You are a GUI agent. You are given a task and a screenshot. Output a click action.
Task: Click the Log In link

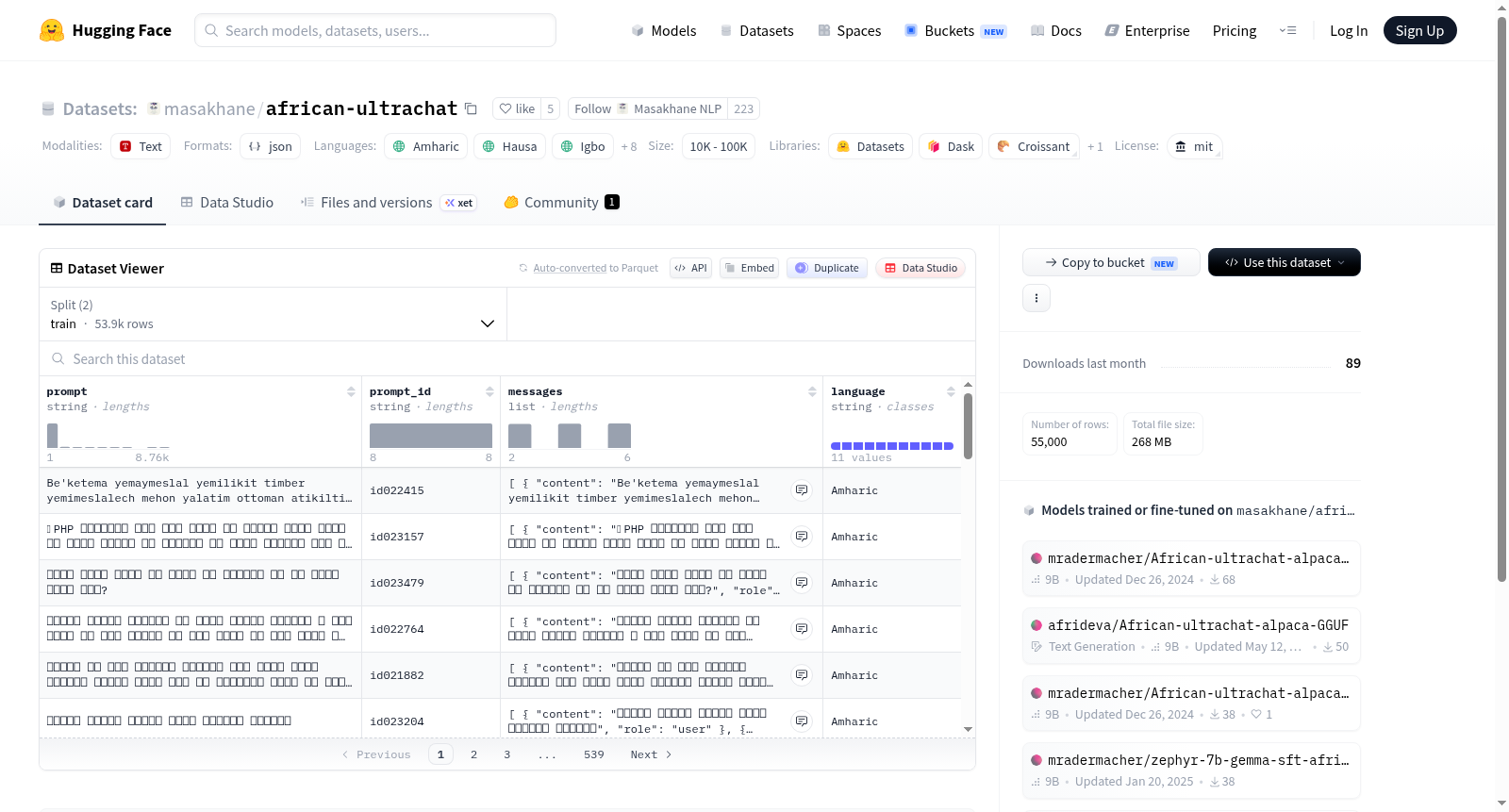1349,30
